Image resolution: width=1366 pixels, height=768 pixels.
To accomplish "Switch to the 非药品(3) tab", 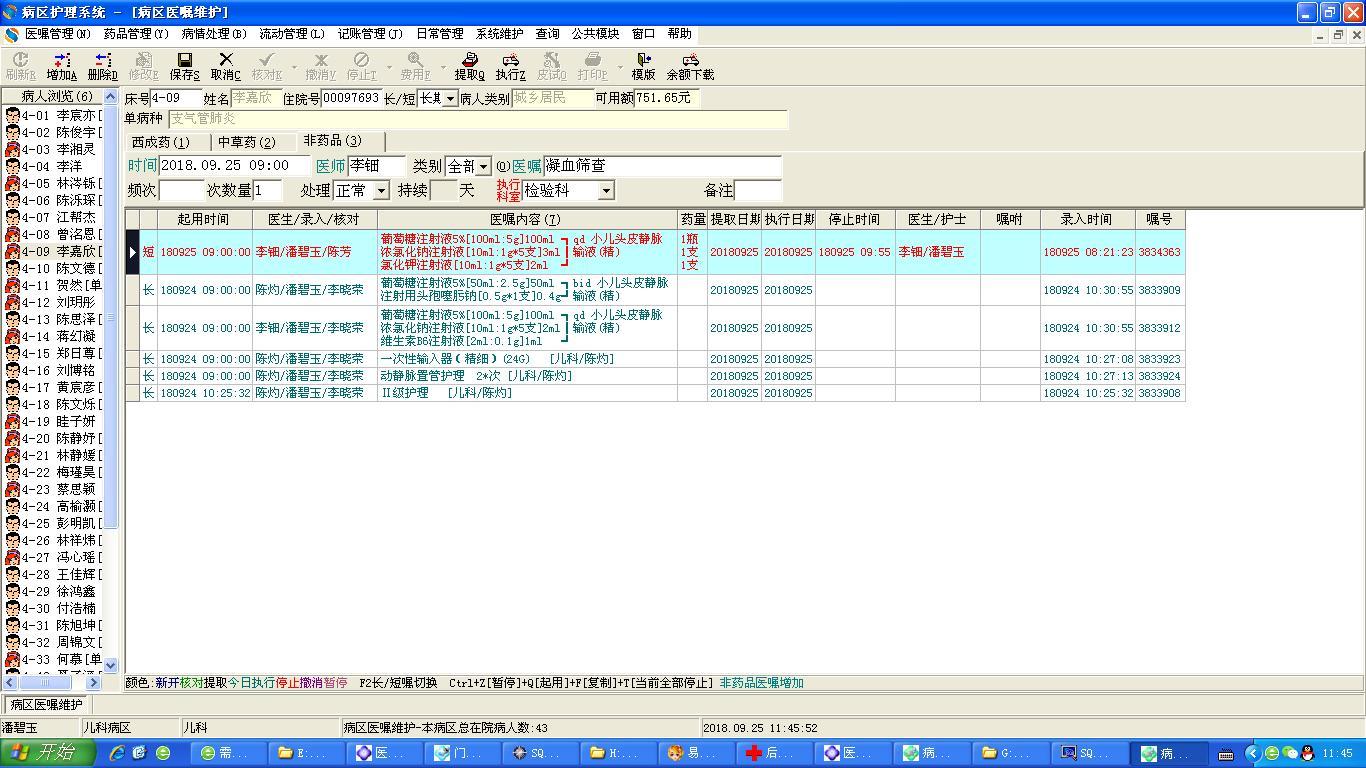I will pos(333,141).
